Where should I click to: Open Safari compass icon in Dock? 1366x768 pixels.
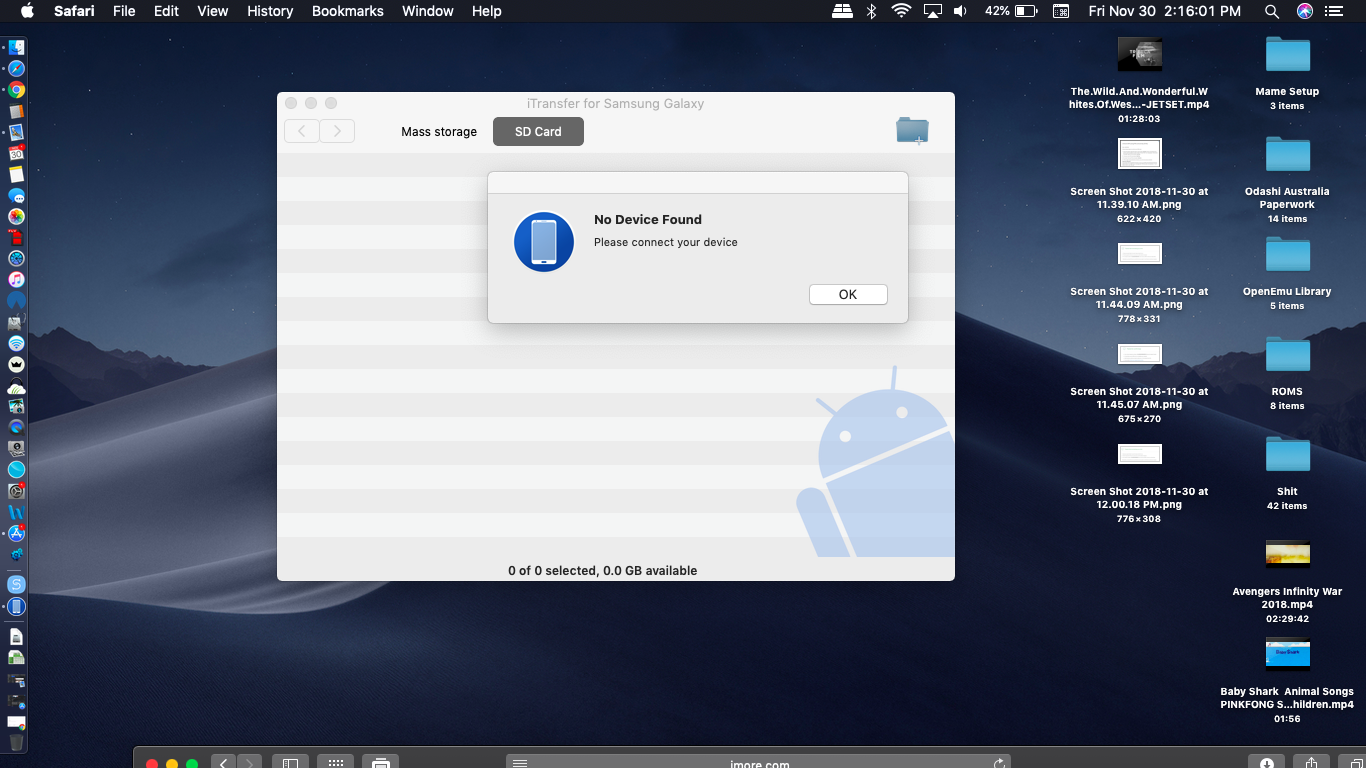(16, 68)
